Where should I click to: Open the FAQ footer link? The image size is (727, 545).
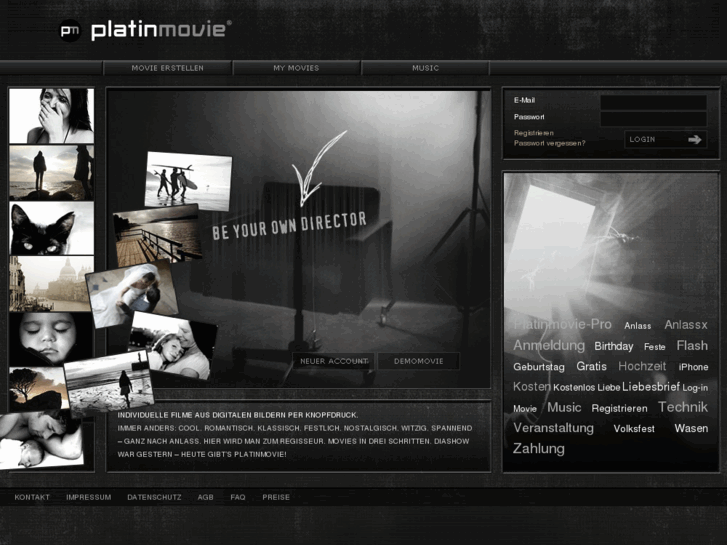[x=238, y=497]
